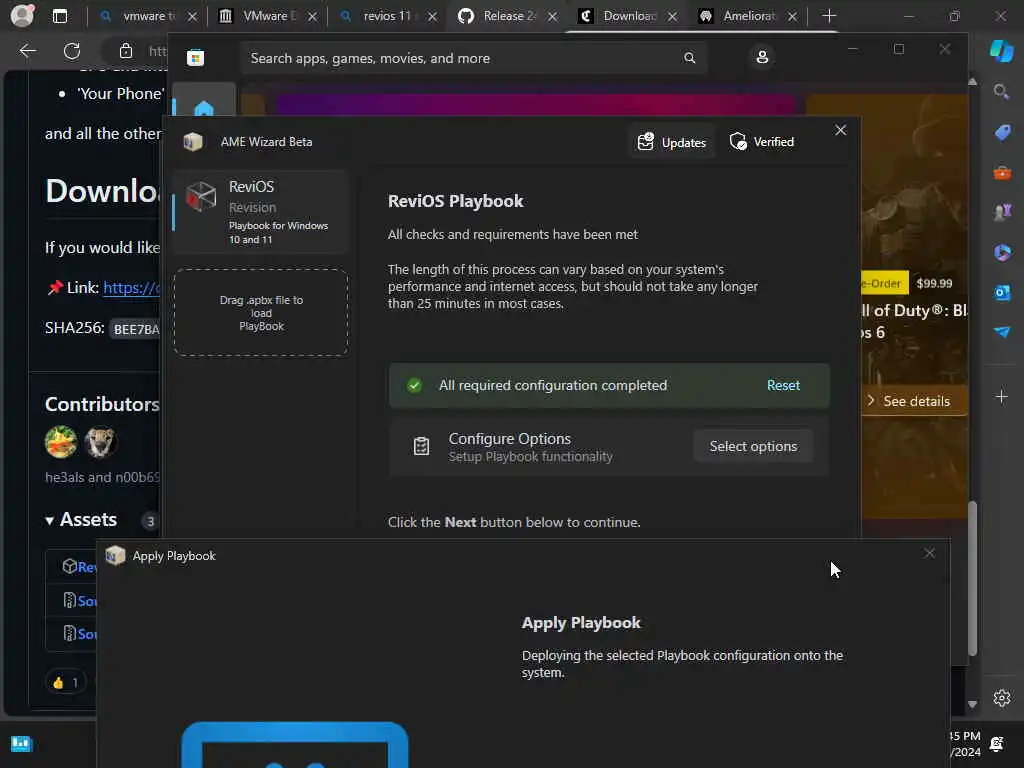Image resolution: width=1024 pixels, height=768 pixels.
Task: Click the Microsoft Store search field
Action: point(473,58)
